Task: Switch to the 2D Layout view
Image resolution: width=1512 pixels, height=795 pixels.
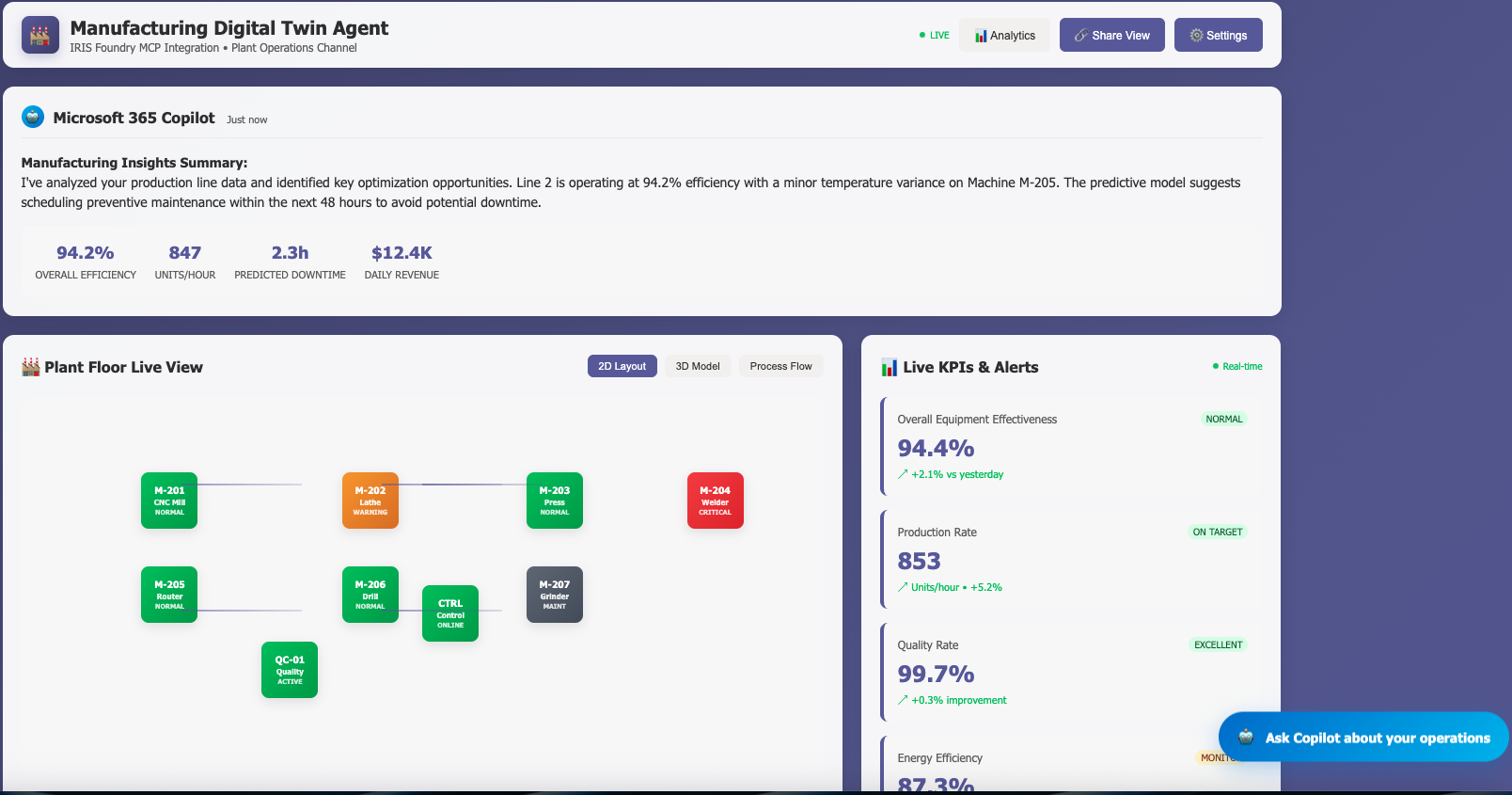Action: pos(622,366)
